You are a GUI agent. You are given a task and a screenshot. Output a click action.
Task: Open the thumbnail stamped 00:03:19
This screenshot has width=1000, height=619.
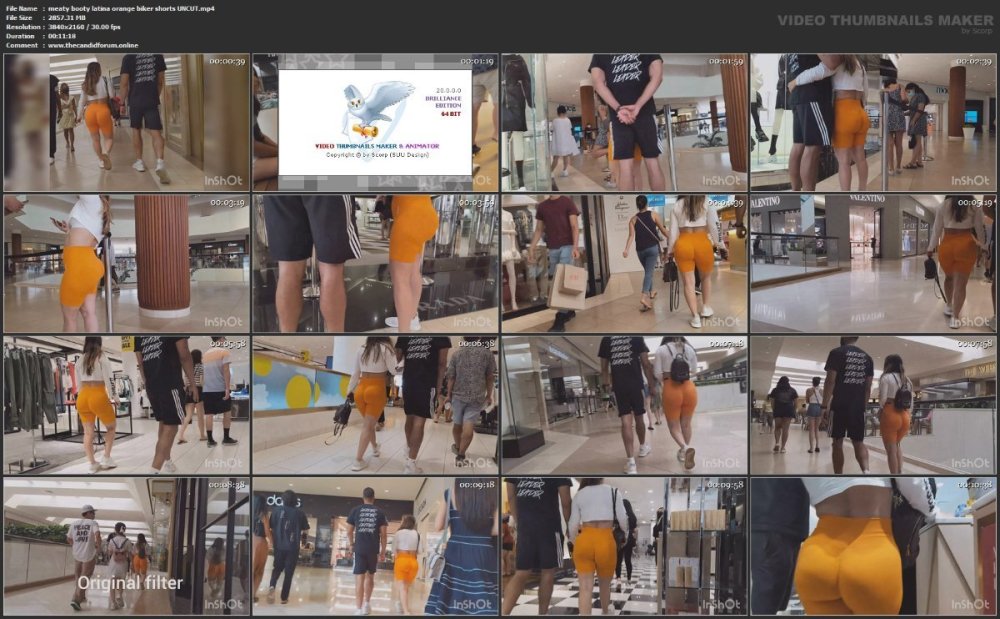tap(126, 264)
